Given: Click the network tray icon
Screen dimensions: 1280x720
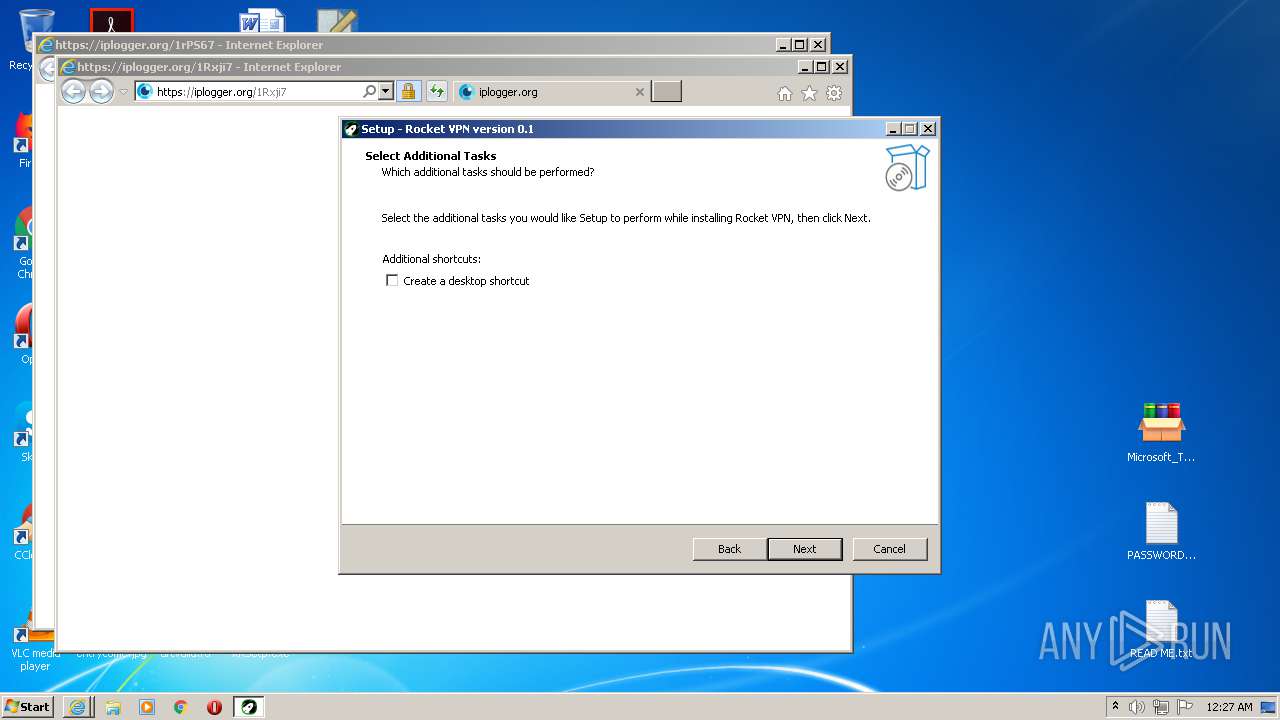Looking at the screenshot, I should point(1161,707).
